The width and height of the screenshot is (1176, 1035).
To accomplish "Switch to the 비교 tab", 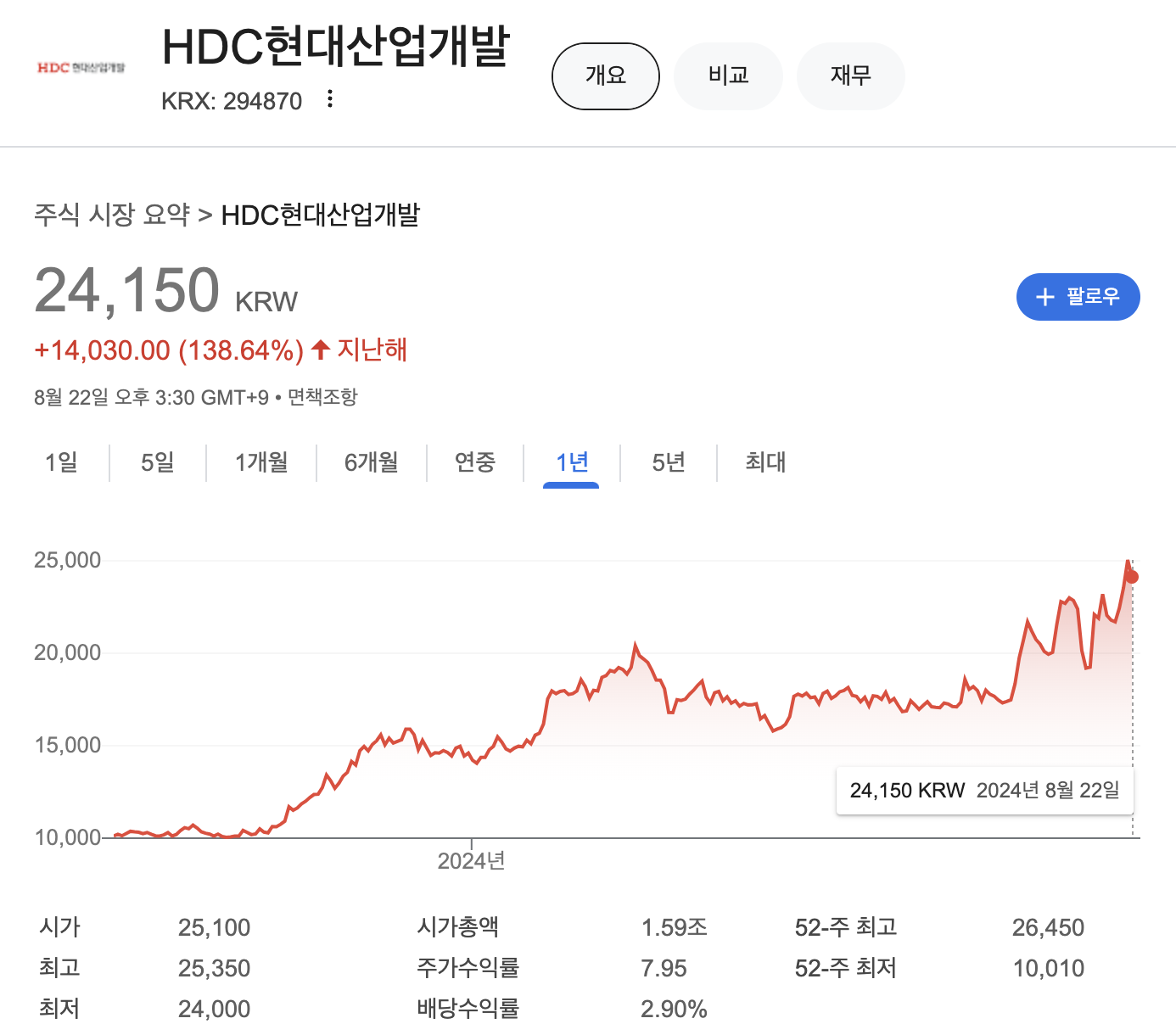I will (728, 76).
